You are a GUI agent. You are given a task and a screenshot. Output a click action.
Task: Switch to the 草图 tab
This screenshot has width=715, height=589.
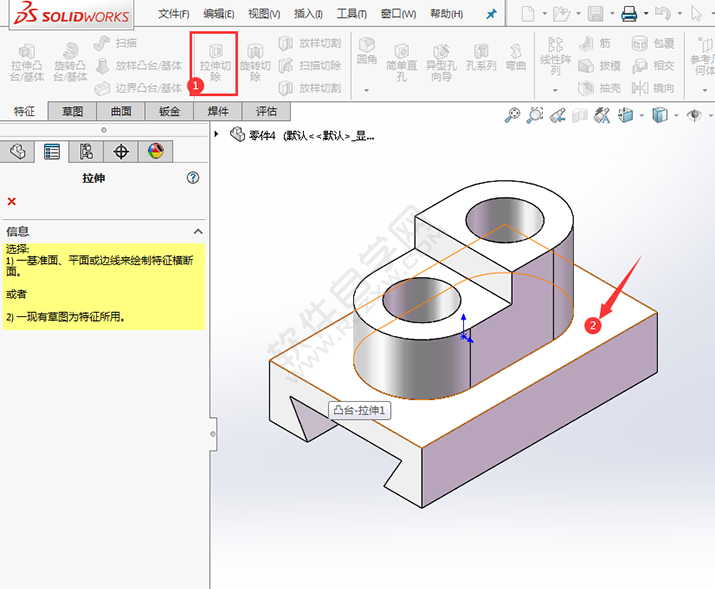[x=72, y=111]
